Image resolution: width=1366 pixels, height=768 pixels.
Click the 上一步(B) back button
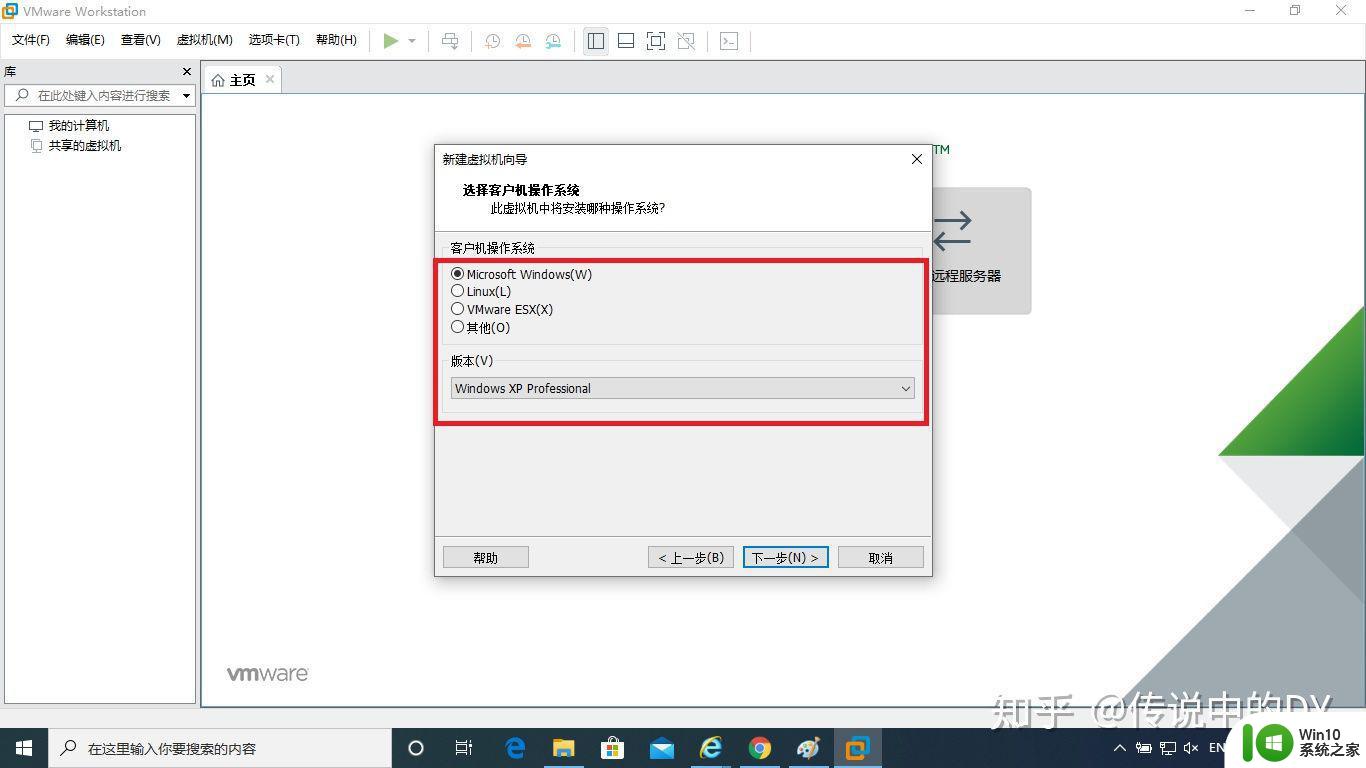click(x=691, y=557)
